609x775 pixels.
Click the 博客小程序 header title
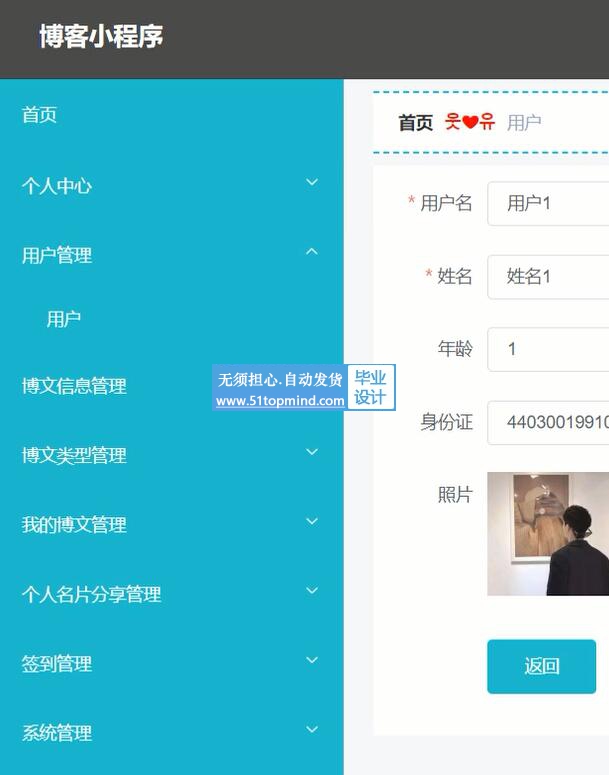click(x=101, y=37)
